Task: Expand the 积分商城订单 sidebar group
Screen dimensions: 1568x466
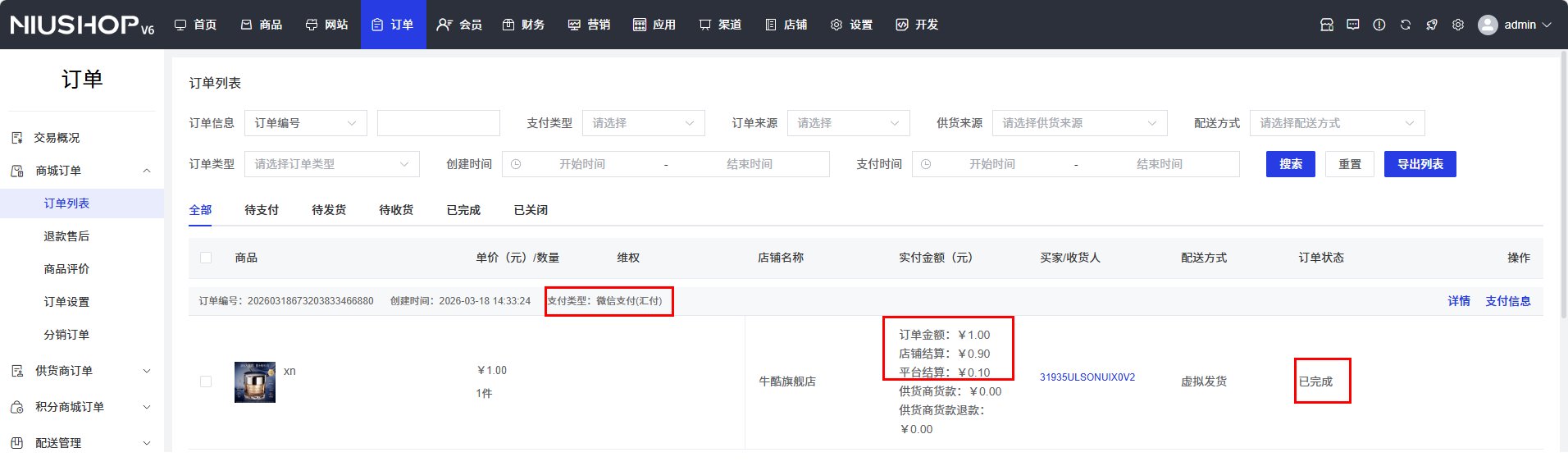Action: pyautogui.click(x=82, y=407)
